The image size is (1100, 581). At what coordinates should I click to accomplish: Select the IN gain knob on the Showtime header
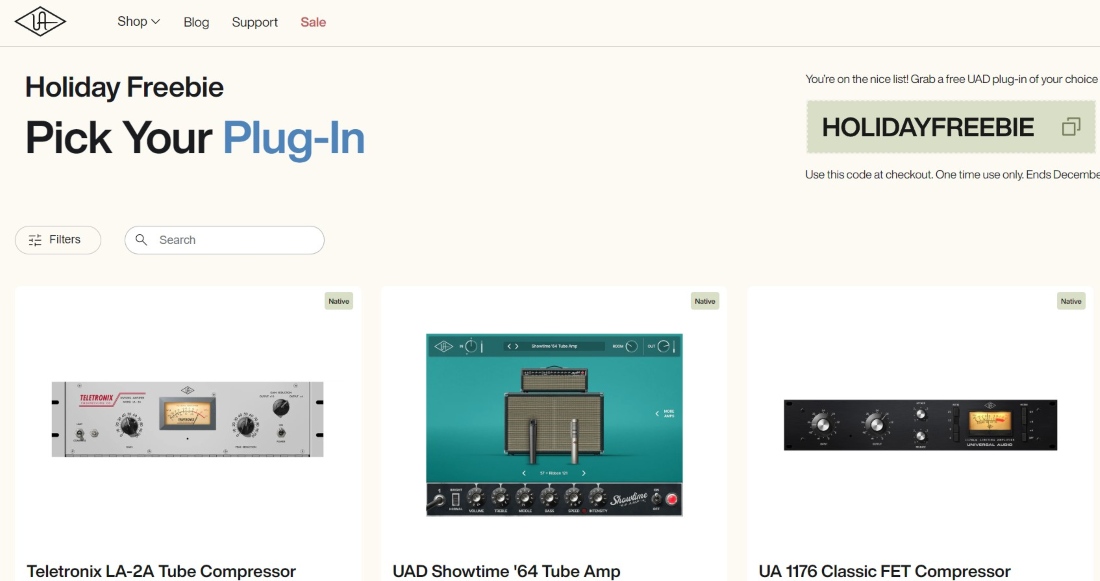470,344
